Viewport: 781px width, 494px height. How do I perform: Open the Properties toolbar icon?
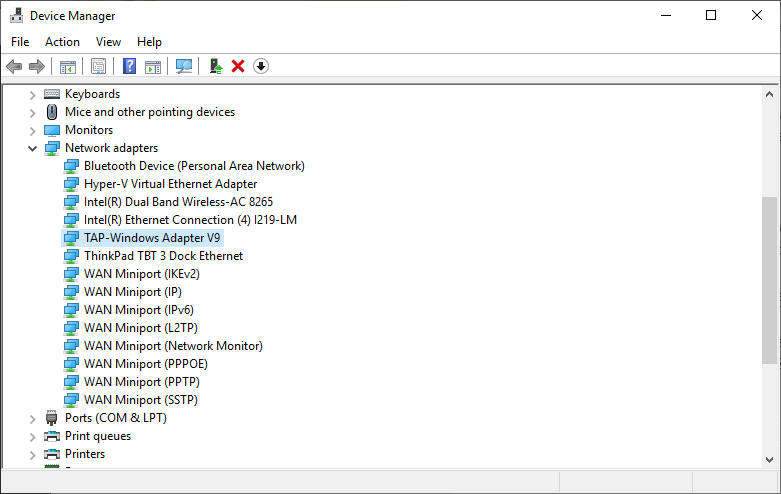pyautogui.click(x=99, y=66)
